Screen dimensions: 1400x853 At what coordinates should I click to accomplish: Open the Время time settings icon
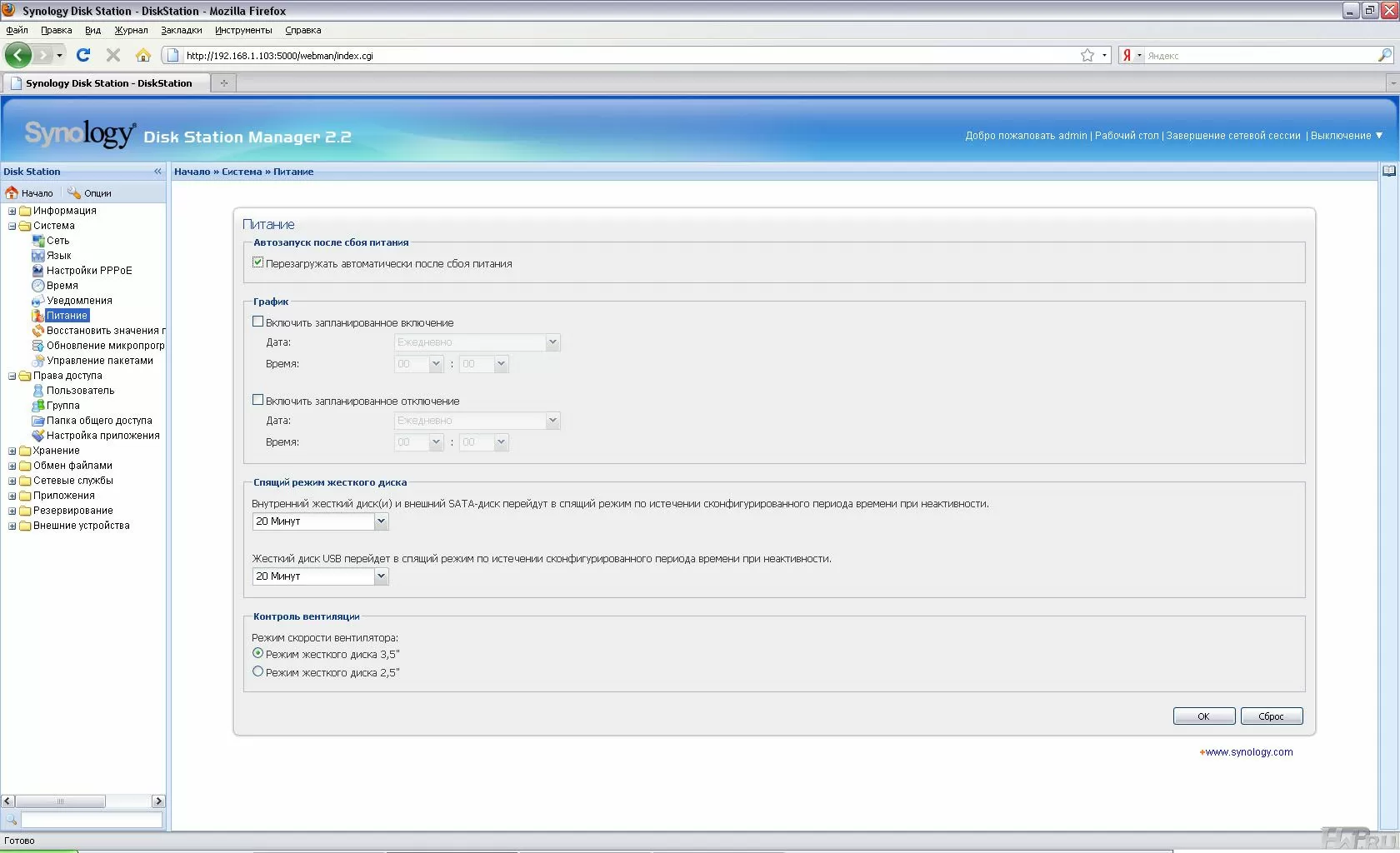point(37,286)
